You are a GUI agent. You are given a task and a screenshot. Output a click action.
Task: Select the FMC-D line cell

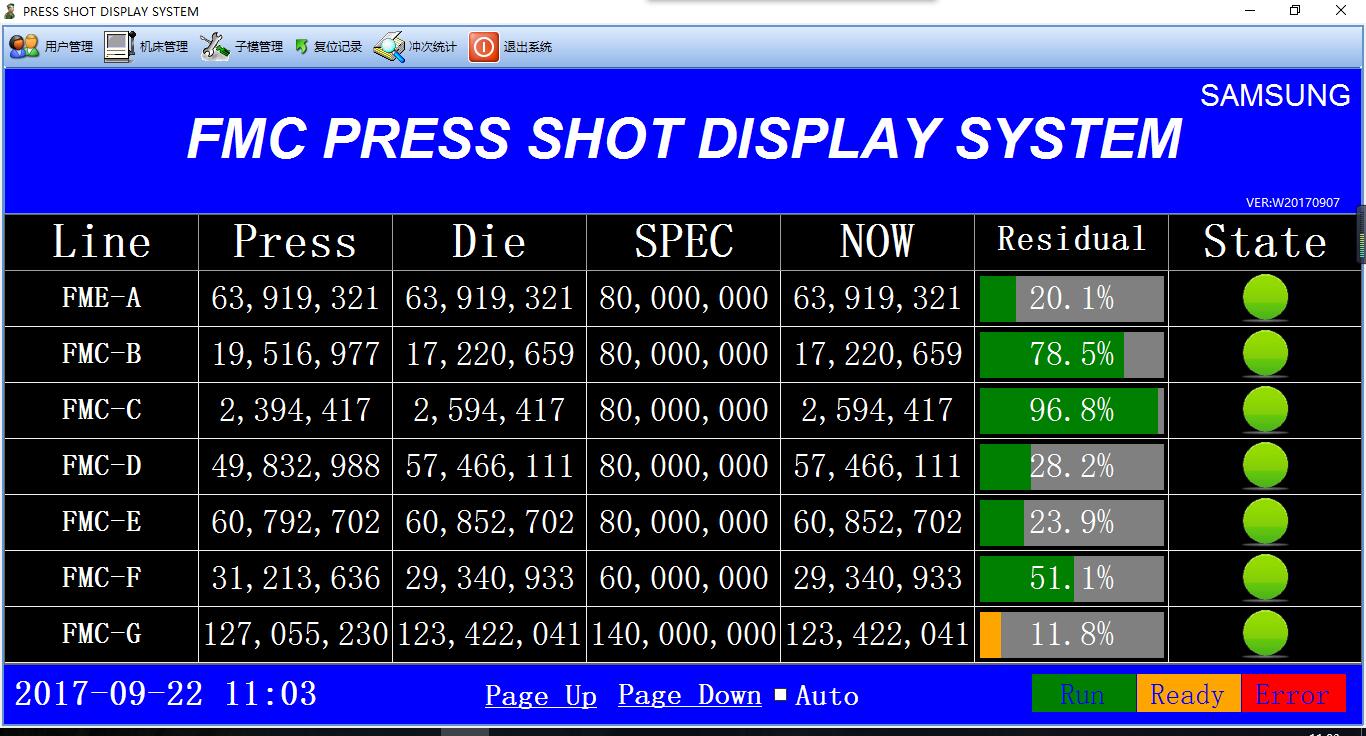tap(101, 466)
